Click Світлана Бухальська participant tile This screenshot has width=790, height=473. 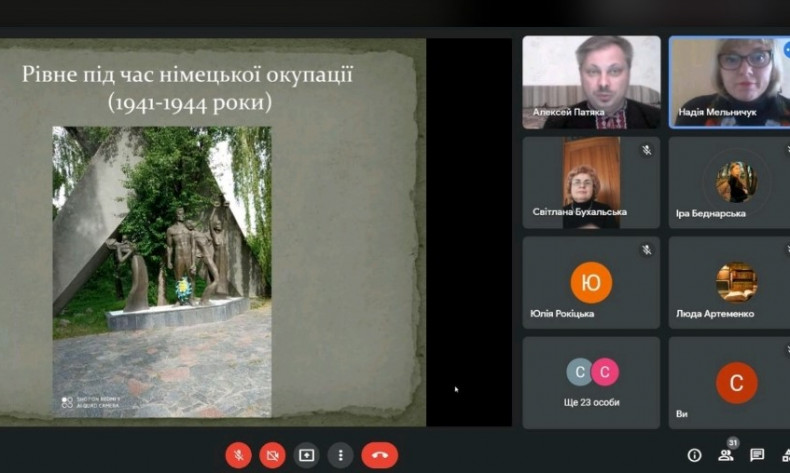pyautogui.click(x=591, y=182)
